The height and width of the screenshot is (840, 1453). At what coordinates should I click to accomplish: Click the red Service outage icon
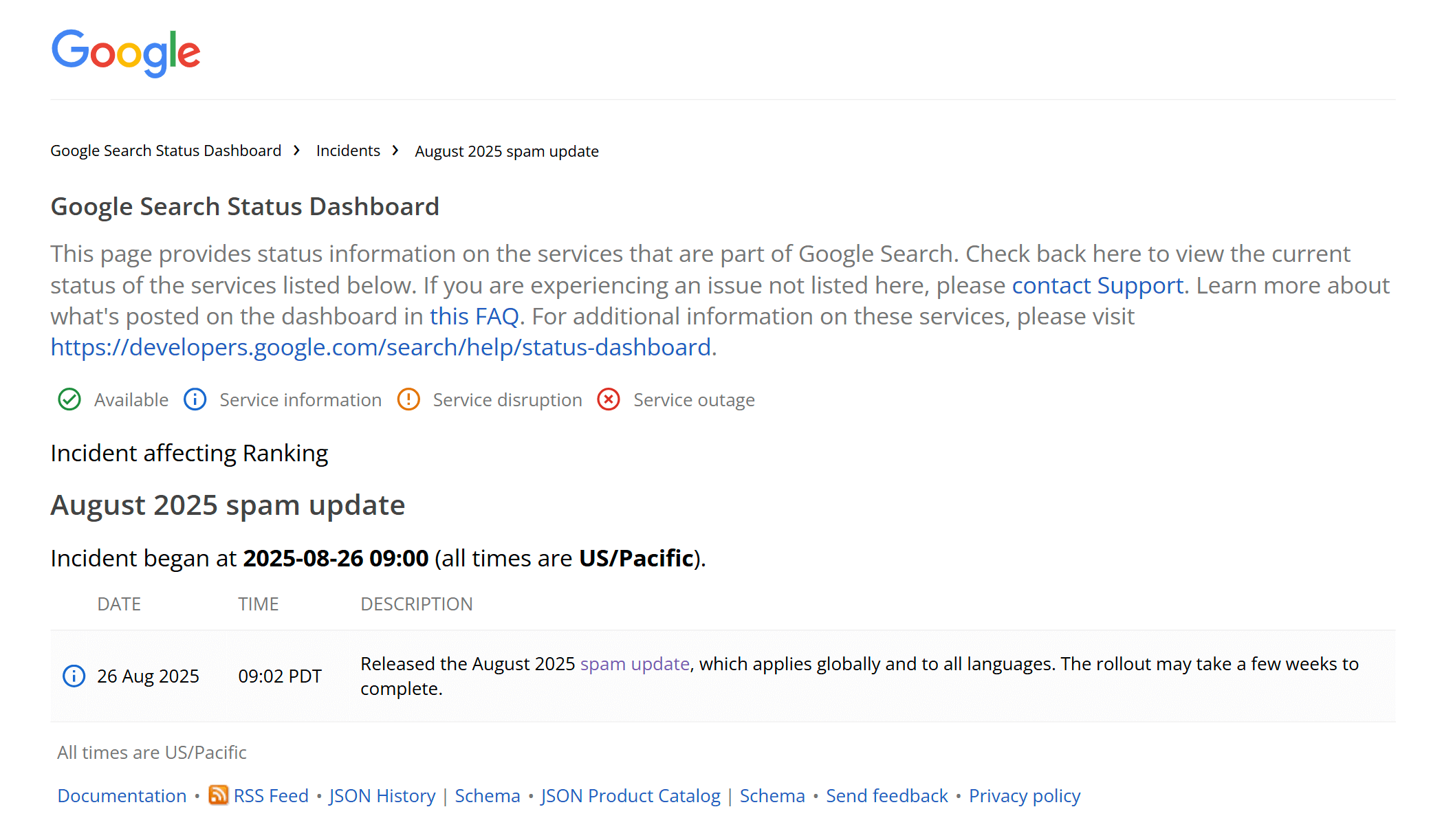(608, 399)
